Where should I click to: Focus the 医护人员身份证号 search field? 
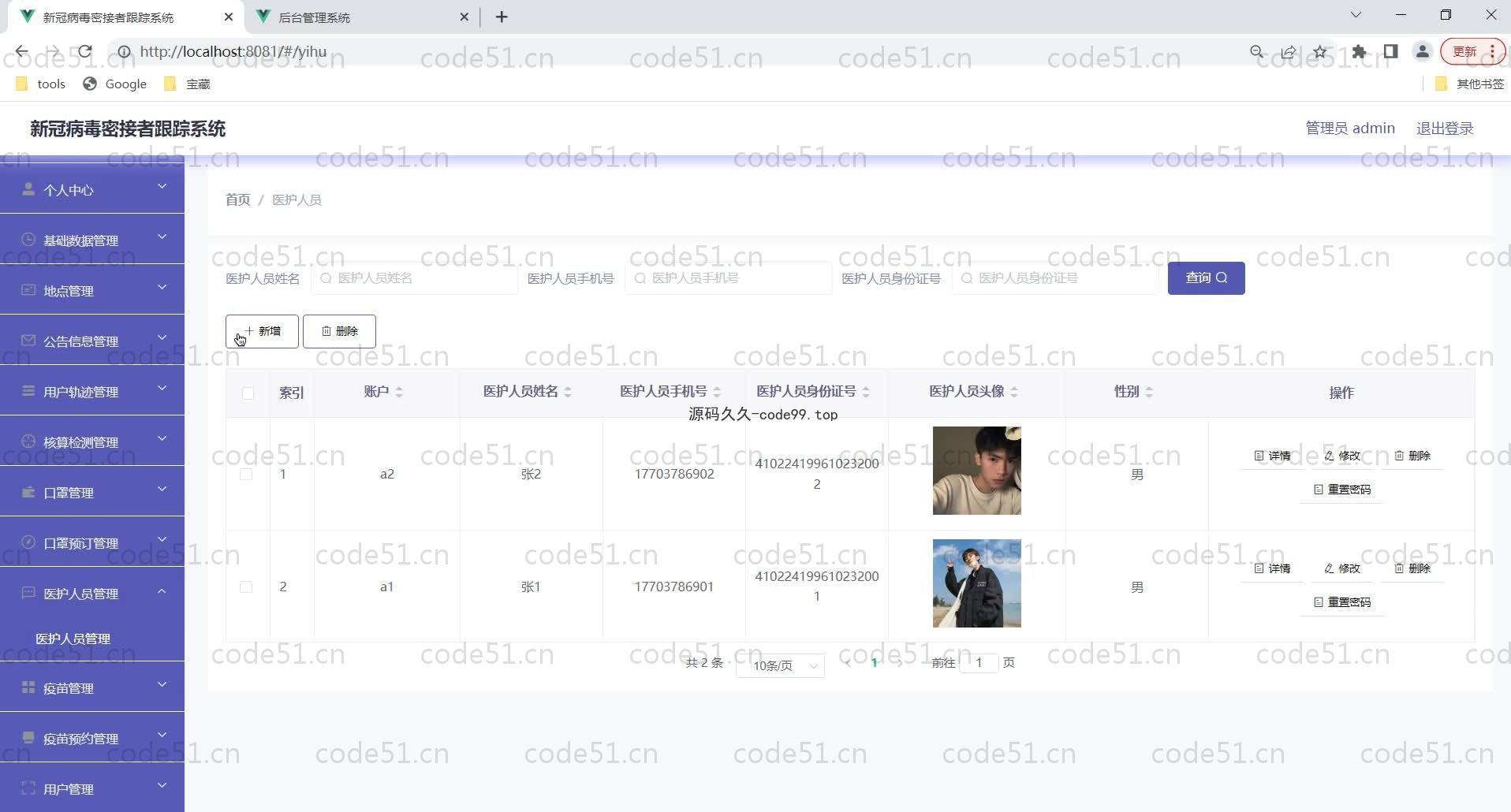point(1055,278)
